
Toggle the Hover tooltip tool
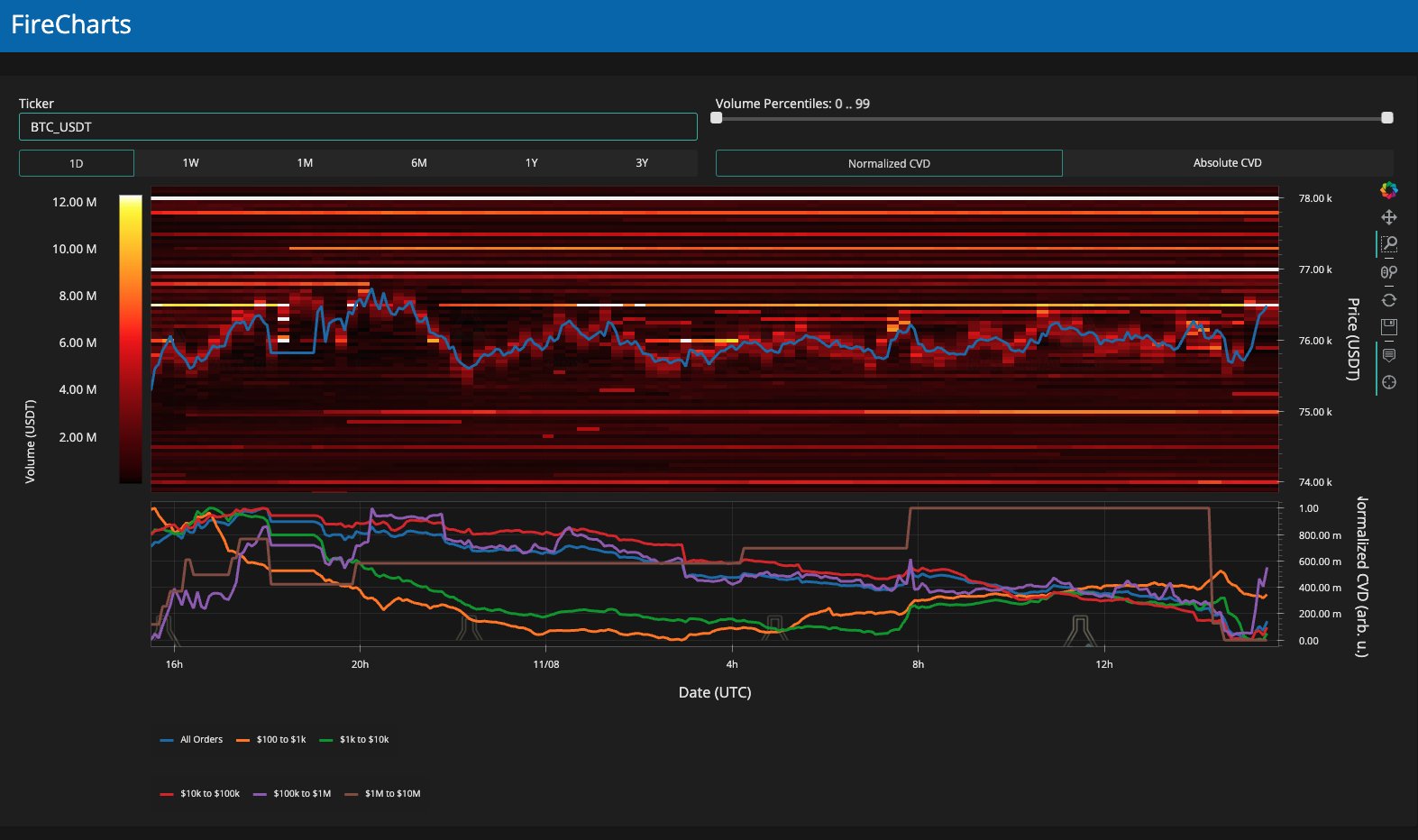point(1388,355)
